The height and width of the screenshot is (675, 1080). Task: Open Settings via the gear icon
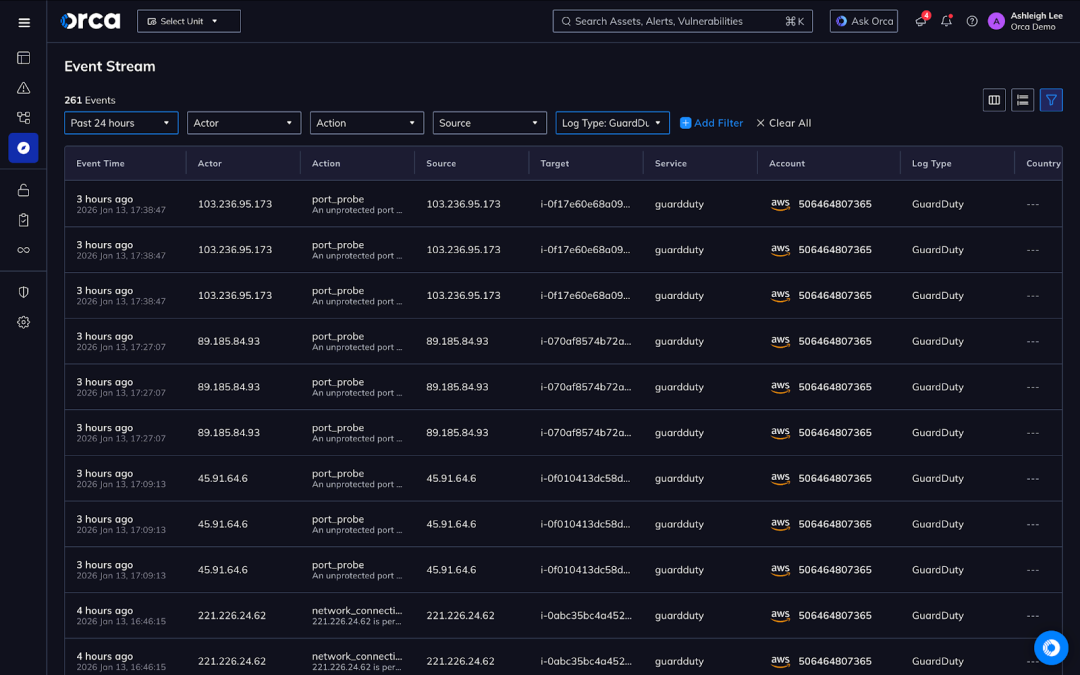(x=22, y=322)
